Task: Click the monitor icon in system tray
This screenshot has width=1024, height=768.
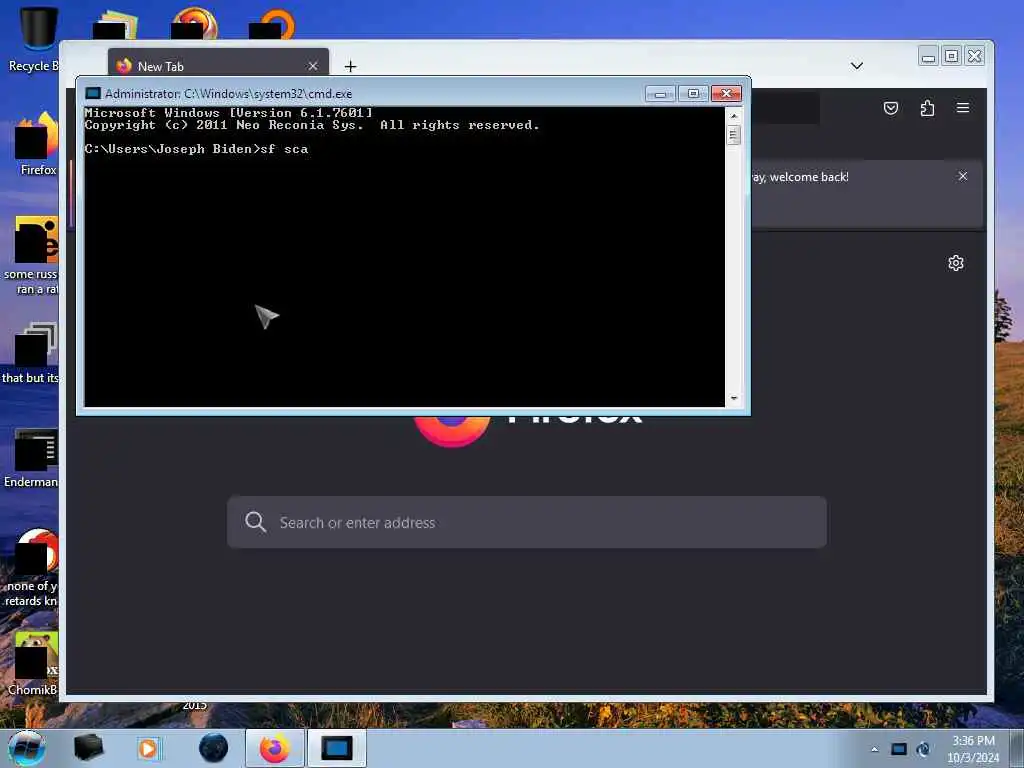Action: pos(899,749)
